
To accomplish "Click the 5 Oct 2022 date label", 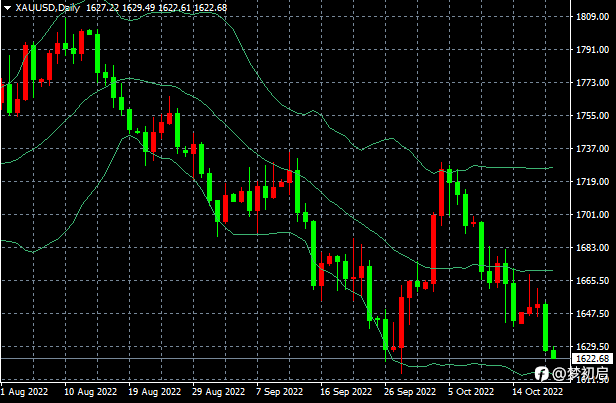I will (x=471, y=392).
